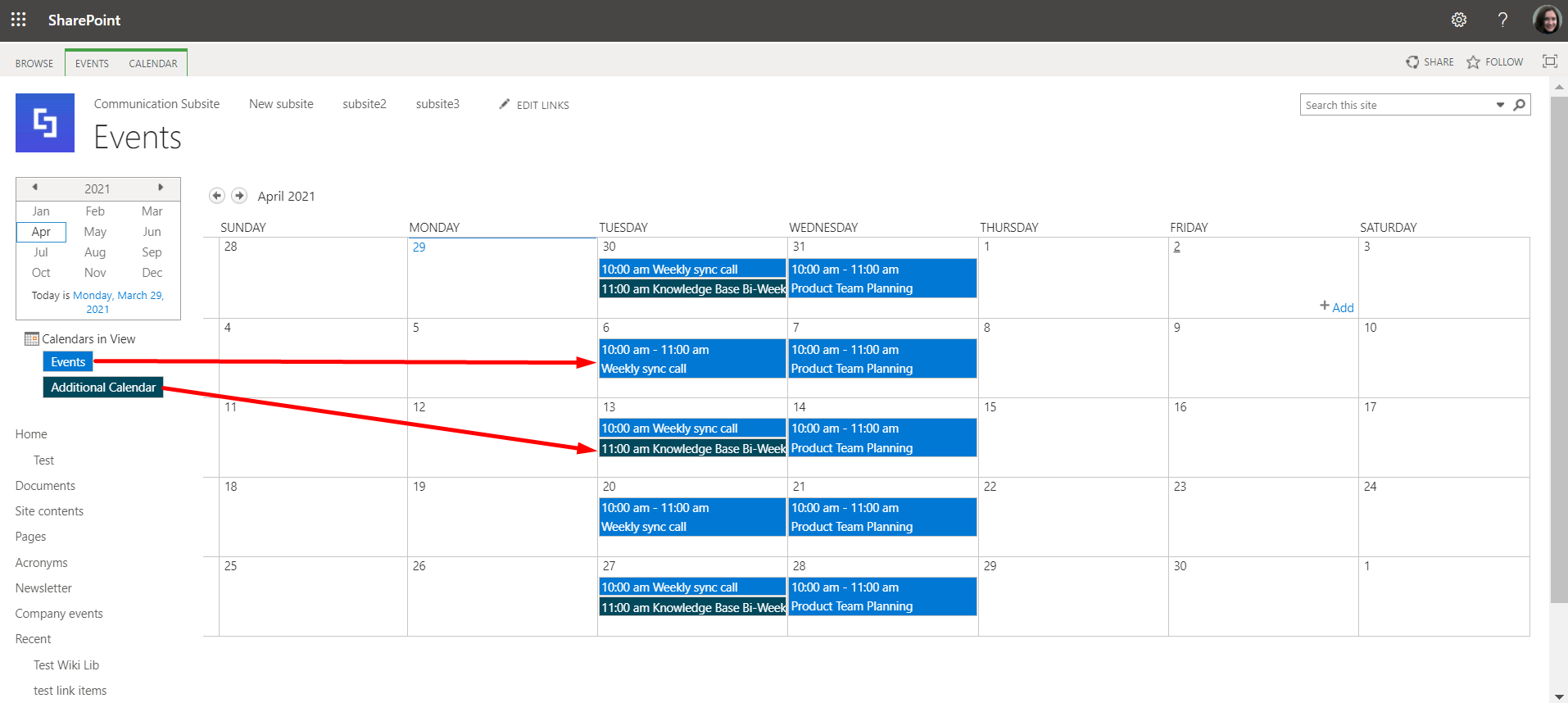This screenshot has width=1568, height=703.
Task: Open Knowledge Base Bi-Week on April 13
Action: [x=692, y=448]
